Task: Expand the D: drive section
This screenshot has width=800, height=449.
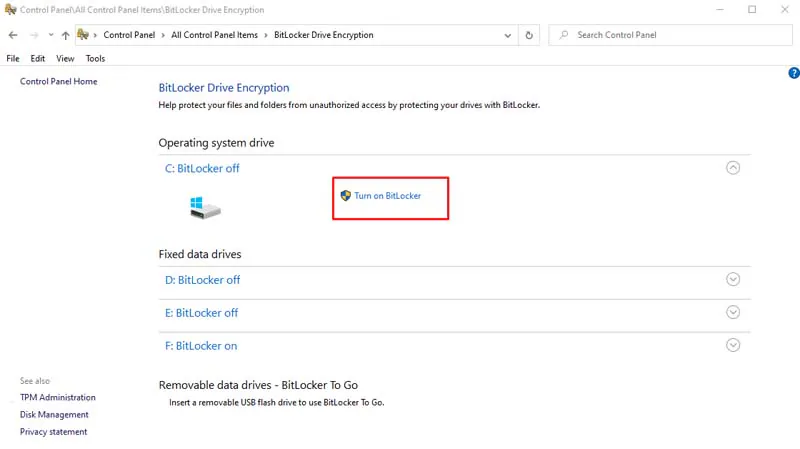Action: tap(733, 280)
